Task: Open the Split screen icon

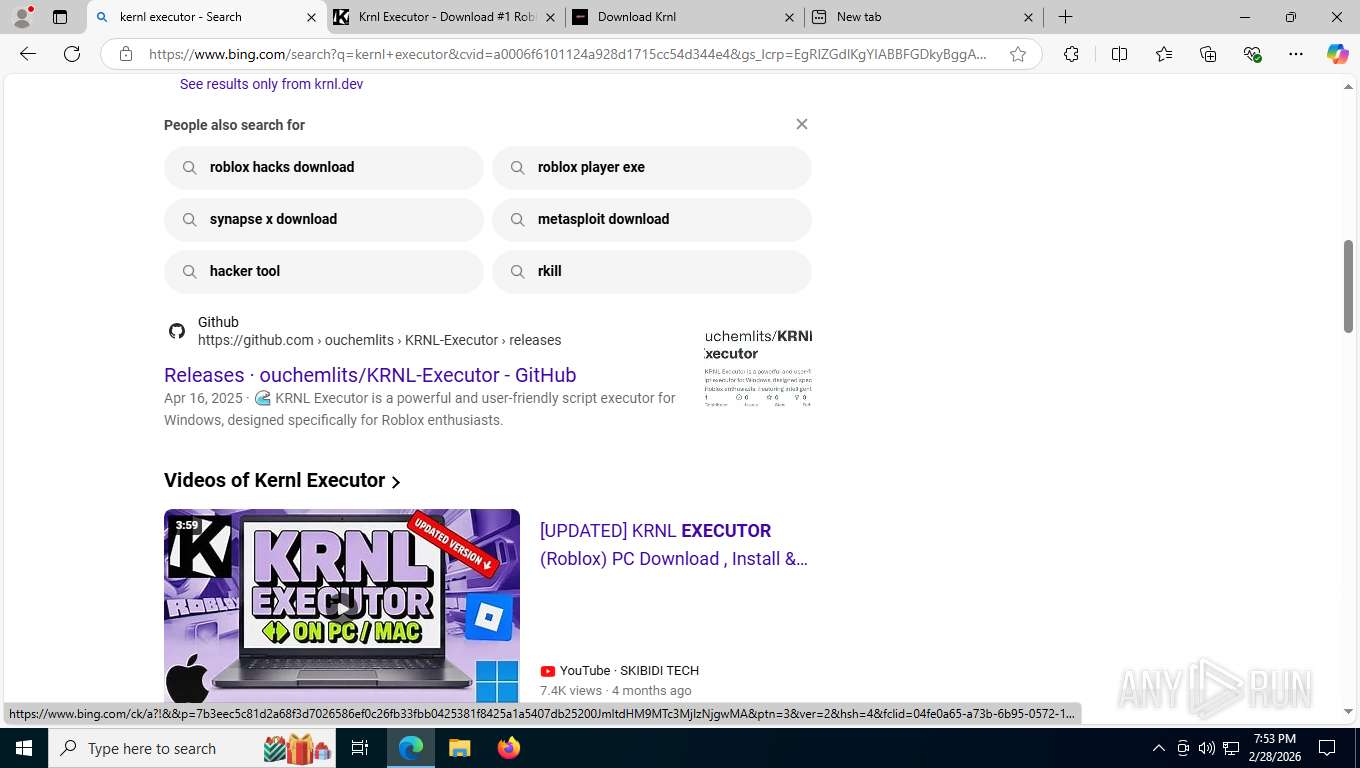Action: coord(1119,54)
